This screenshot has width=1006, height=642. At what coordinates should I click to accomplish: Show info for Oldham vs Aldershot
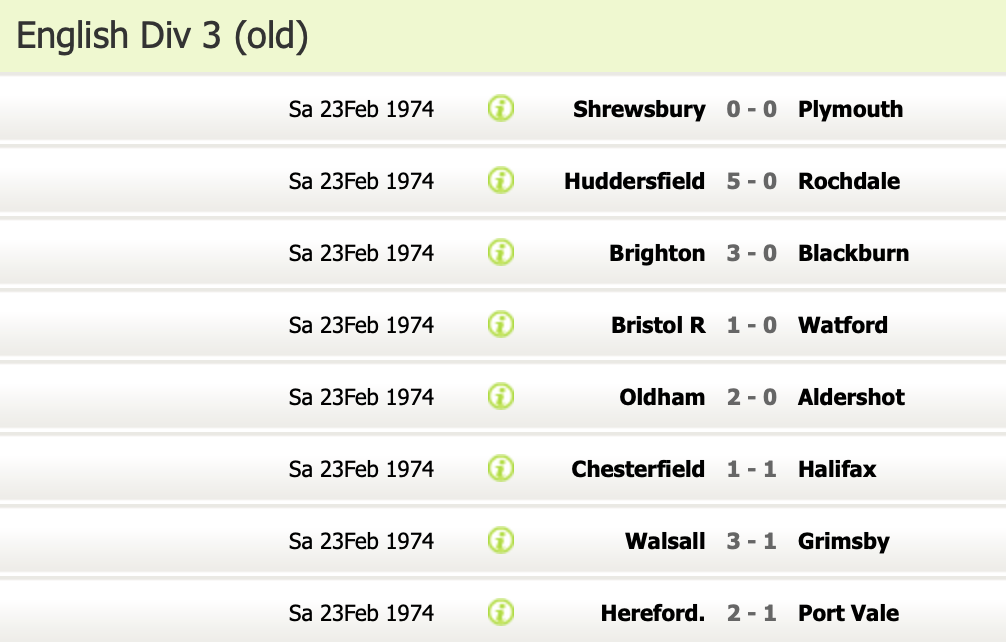coord(501,397)
